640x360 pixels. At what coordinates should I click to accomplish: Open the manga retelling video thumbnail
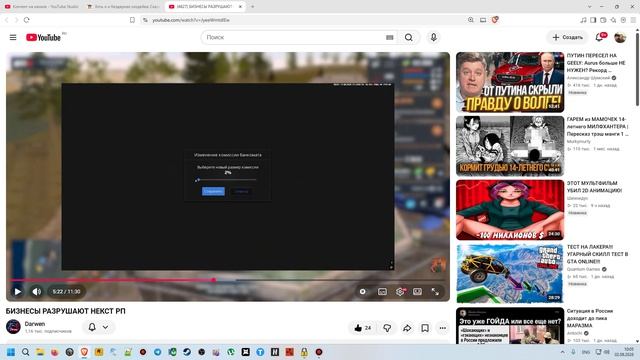(510, 146)
